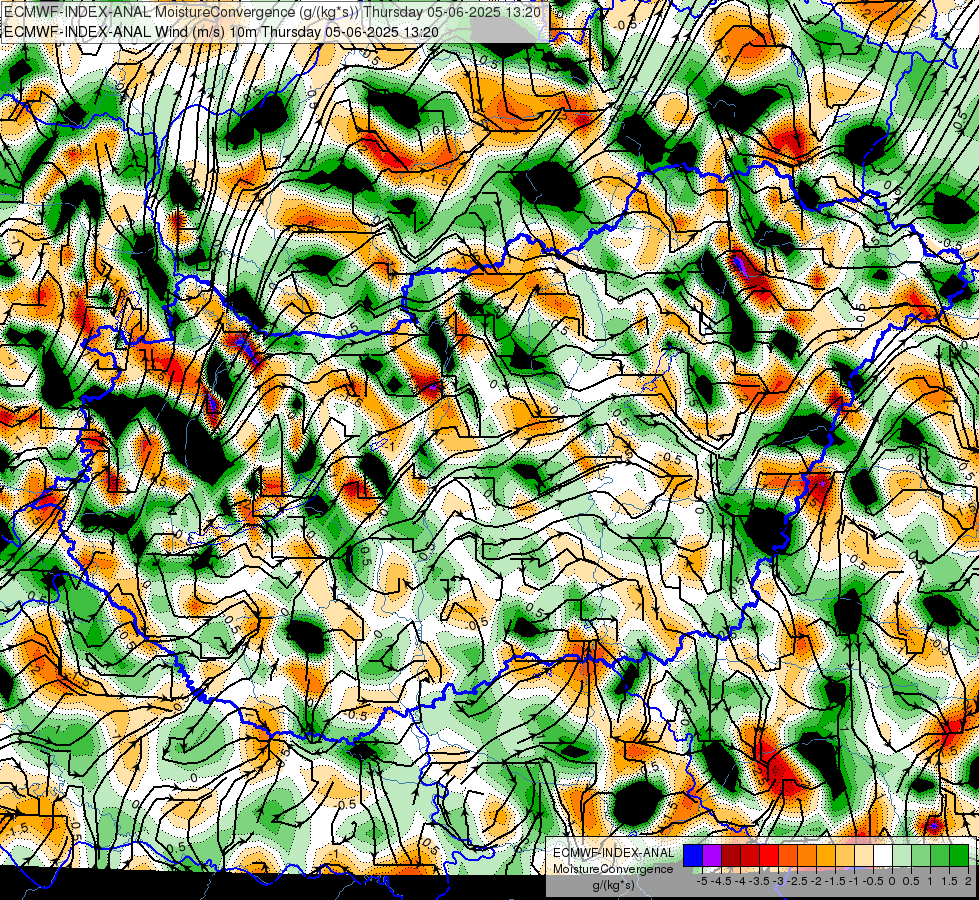Click the blue legend swatch left of -5

(693, 855)
